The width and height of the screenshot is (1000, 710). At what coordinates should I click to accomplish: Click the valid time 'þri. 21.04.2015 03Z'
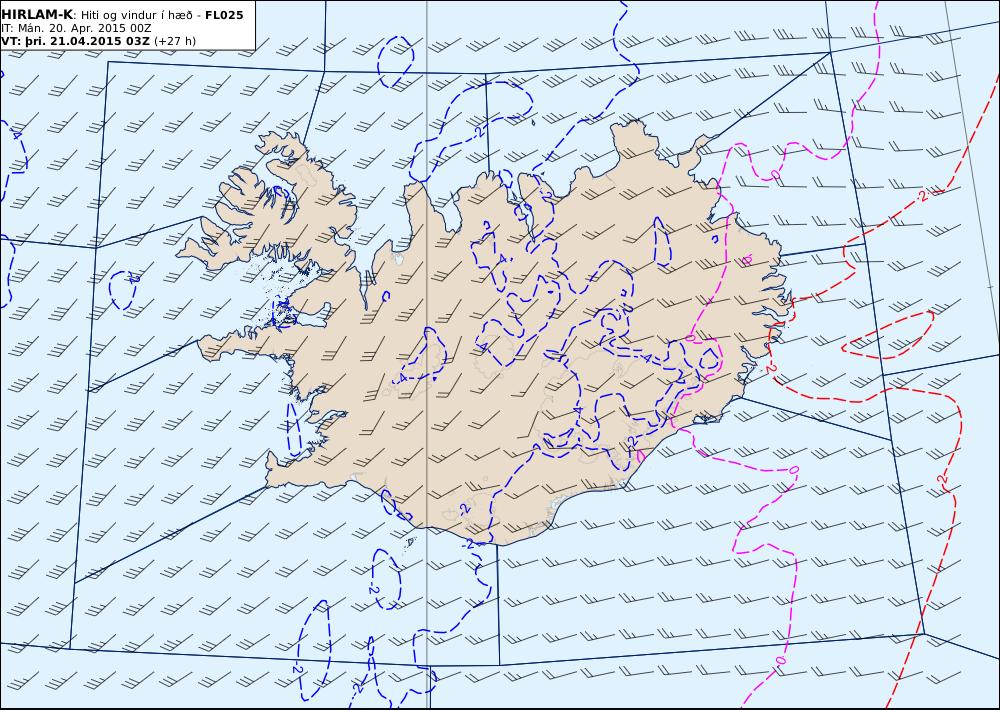click(x=88, y=41)
